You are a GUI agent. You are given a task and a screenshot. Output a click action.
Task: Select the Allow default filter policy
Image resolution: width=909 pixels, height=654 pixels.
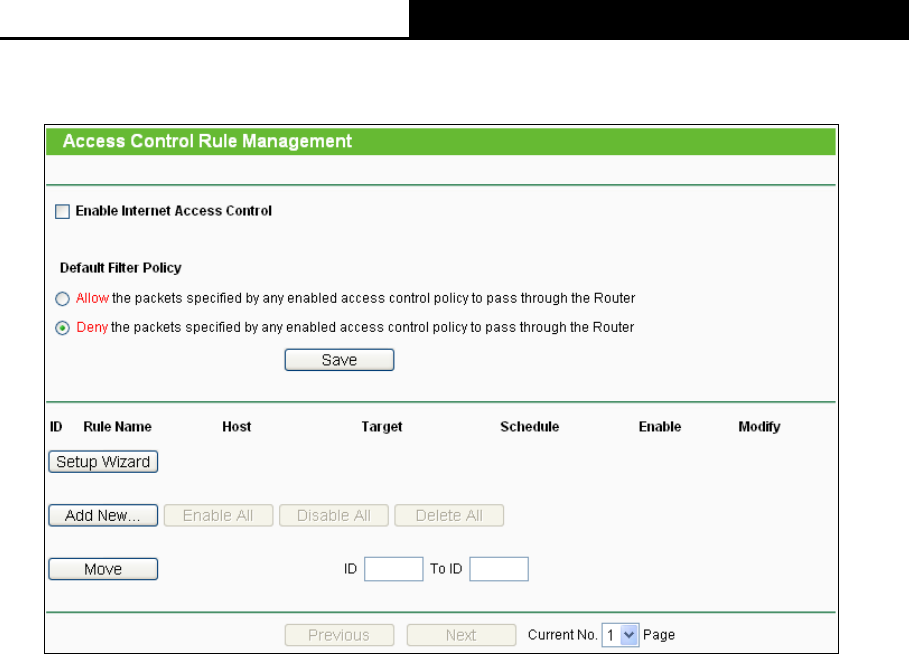click(62, 299)
